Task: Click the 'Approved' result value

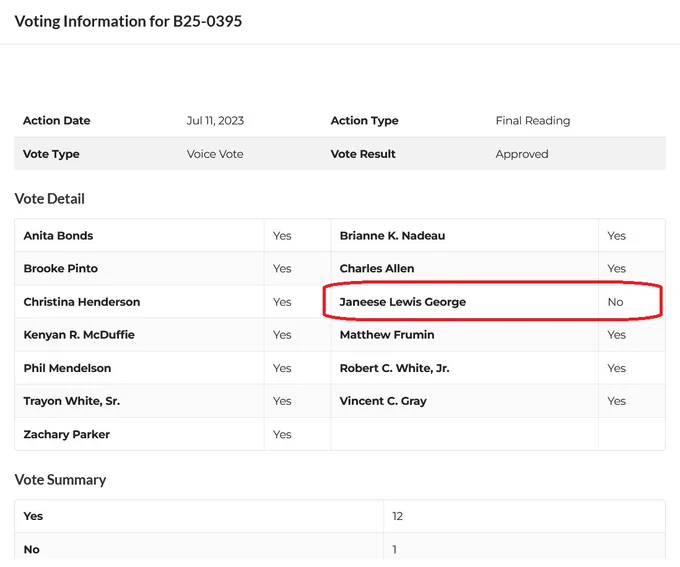Action: click(522, 154)
